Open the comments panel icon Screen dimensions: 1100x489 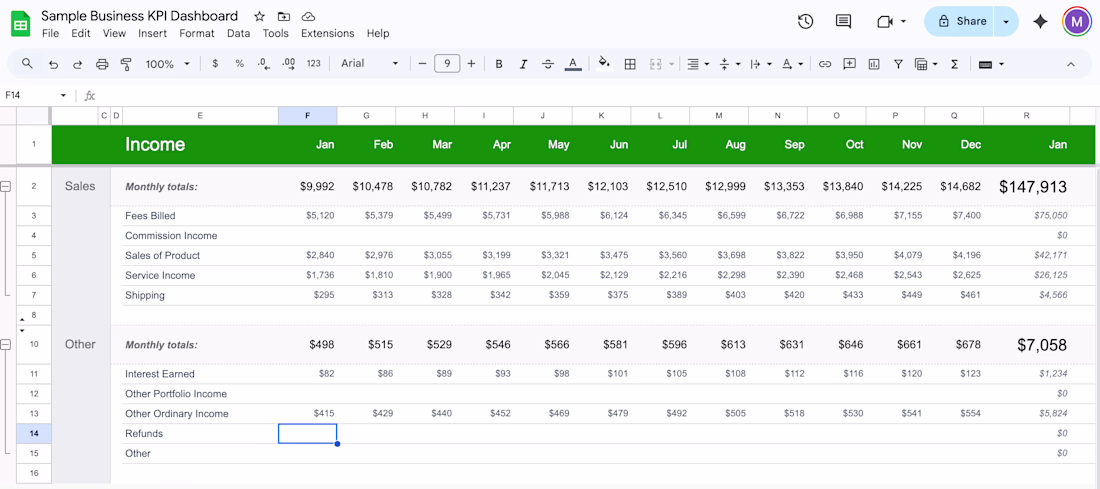click(843, 21)
